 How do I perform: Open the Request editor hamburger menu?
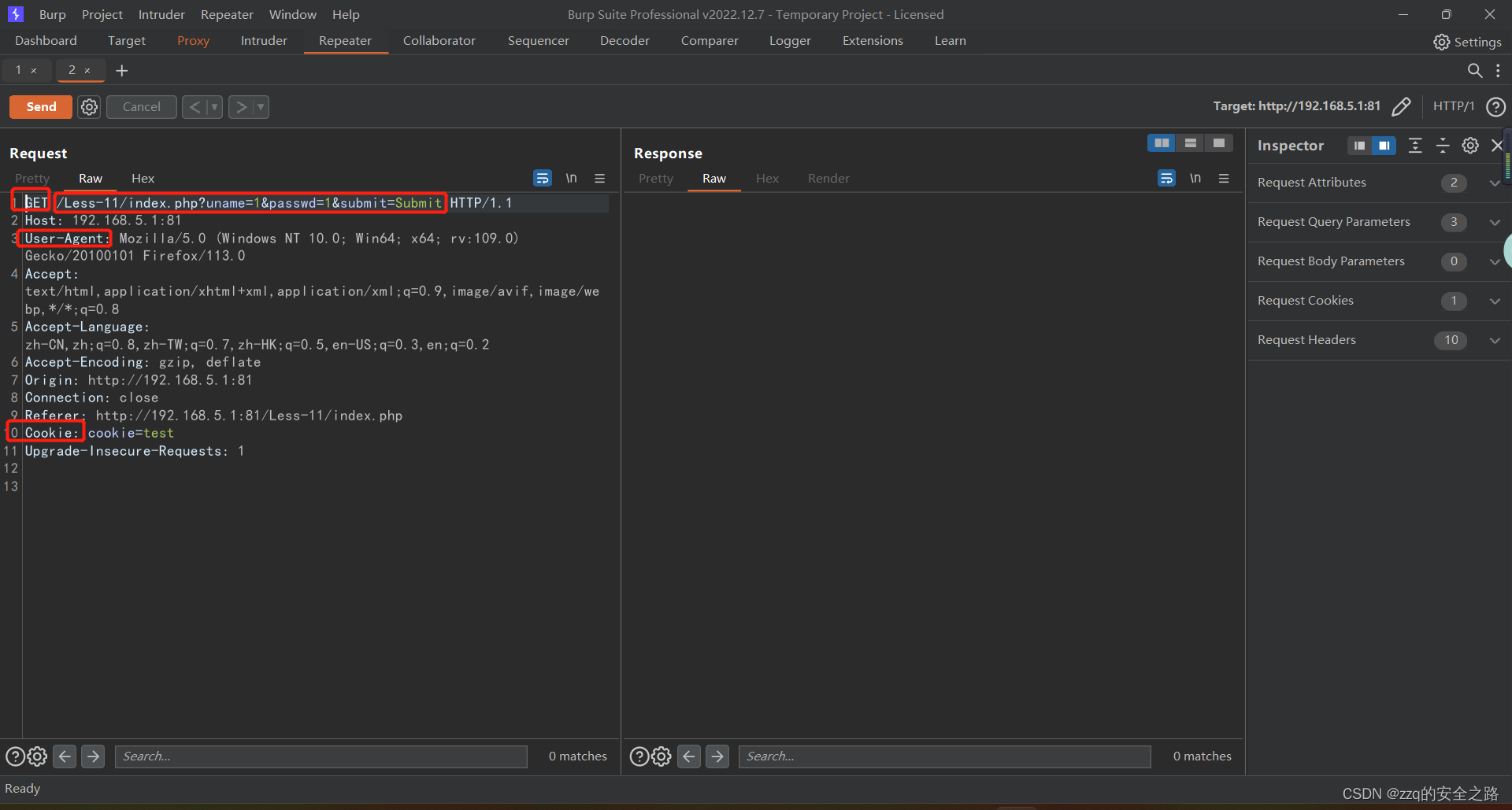600,179
